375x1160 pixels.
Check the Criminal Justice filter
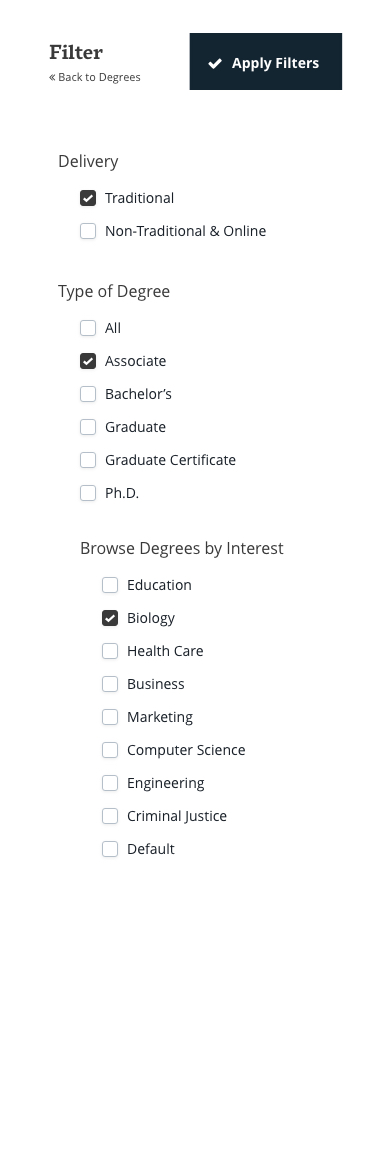[x=110, y=816]
